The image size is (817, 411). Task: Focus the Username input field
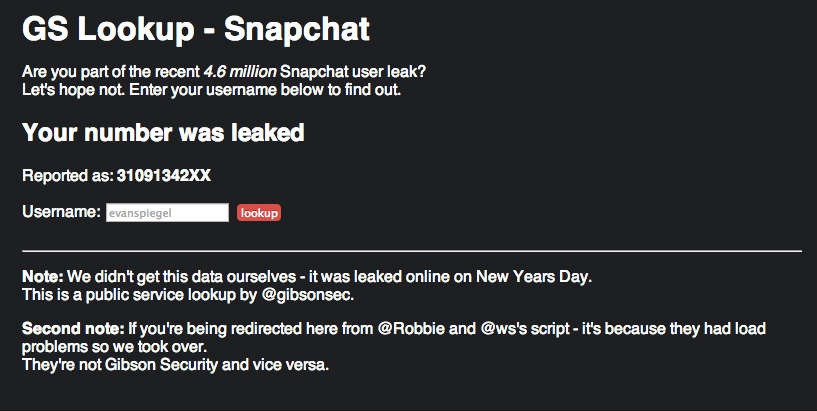(x=168, y=212)
